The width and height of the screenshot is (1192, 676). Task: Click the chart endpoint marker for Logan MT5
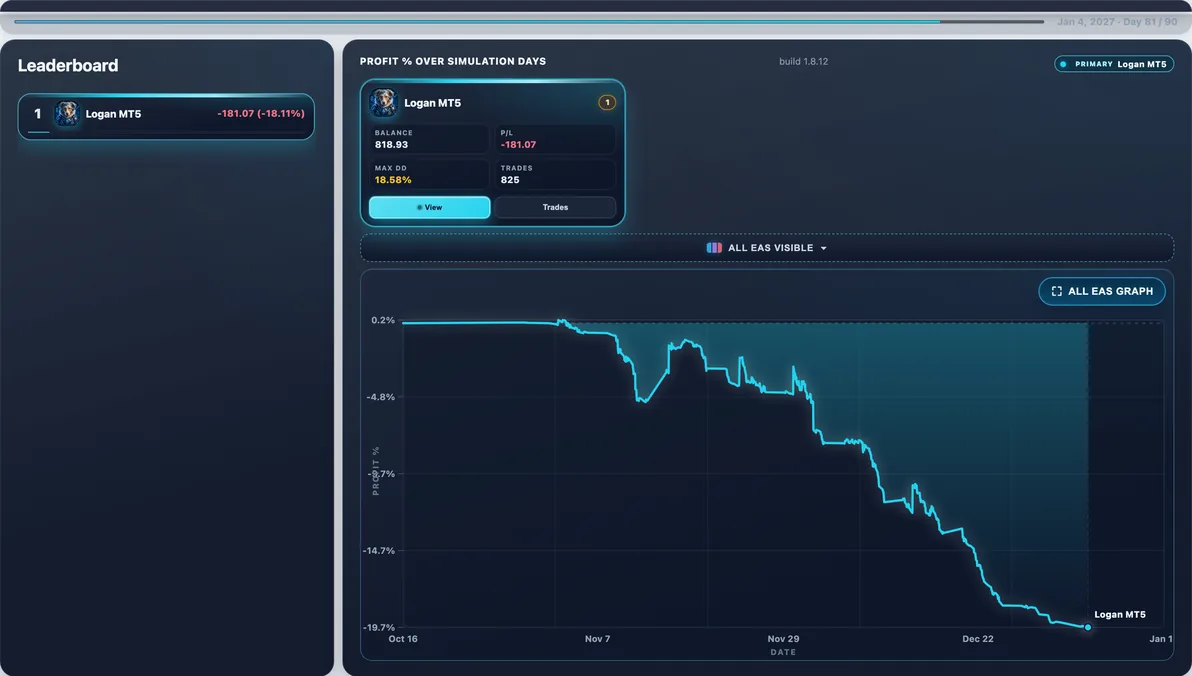[x=1088, y=627]
